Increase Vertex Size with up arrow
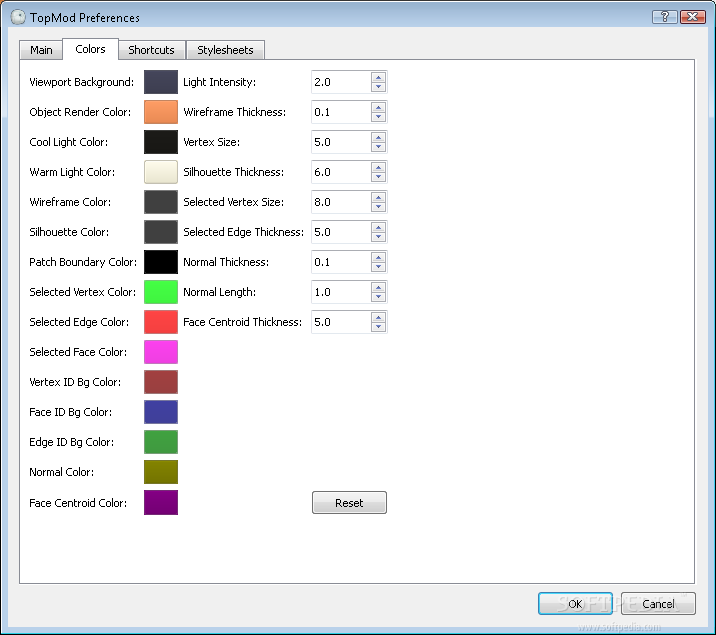The image size is (716, 635). (x=378, y=137)
